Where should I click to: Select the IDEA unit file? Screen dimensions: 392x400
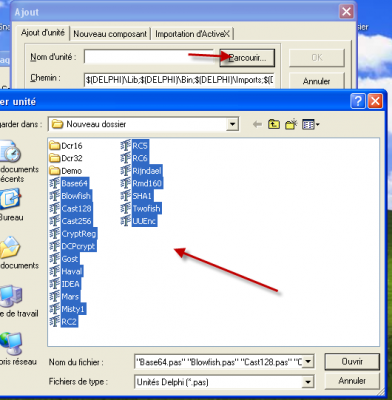pyautogui.click(x=65, y=284)
